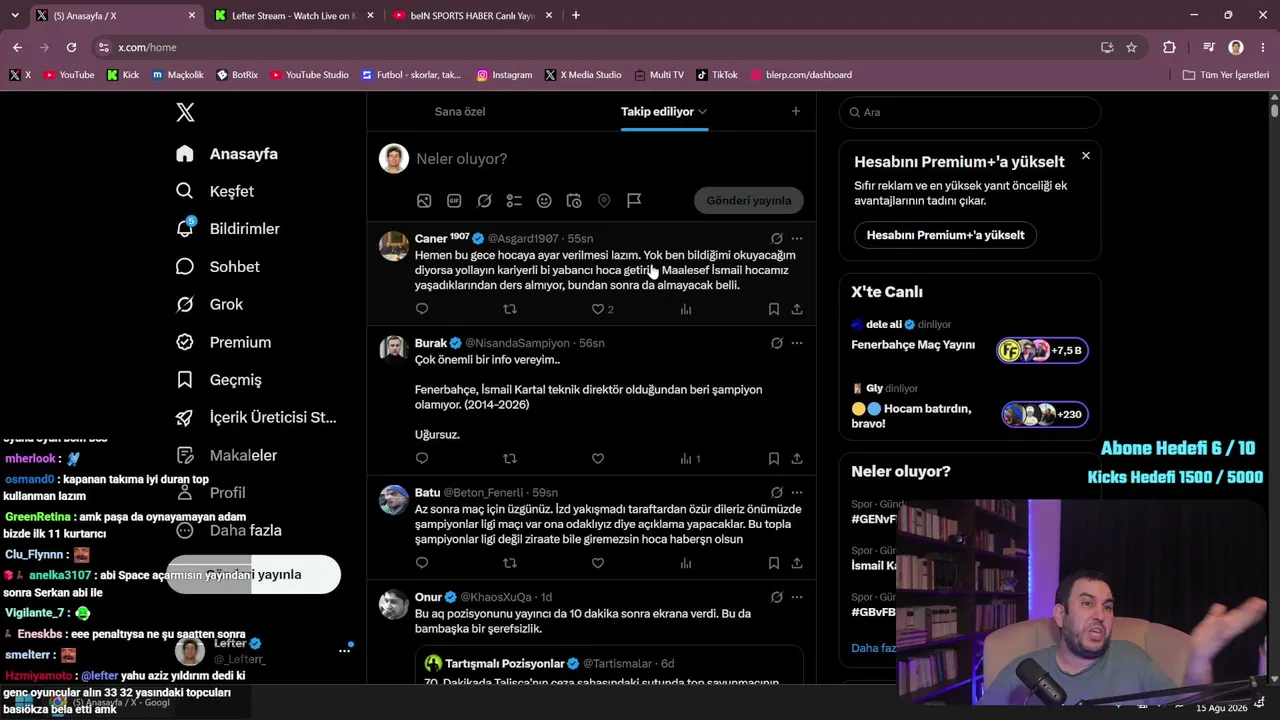Add media image to new post
This screenshot has width=1280, height=720.
424,201
